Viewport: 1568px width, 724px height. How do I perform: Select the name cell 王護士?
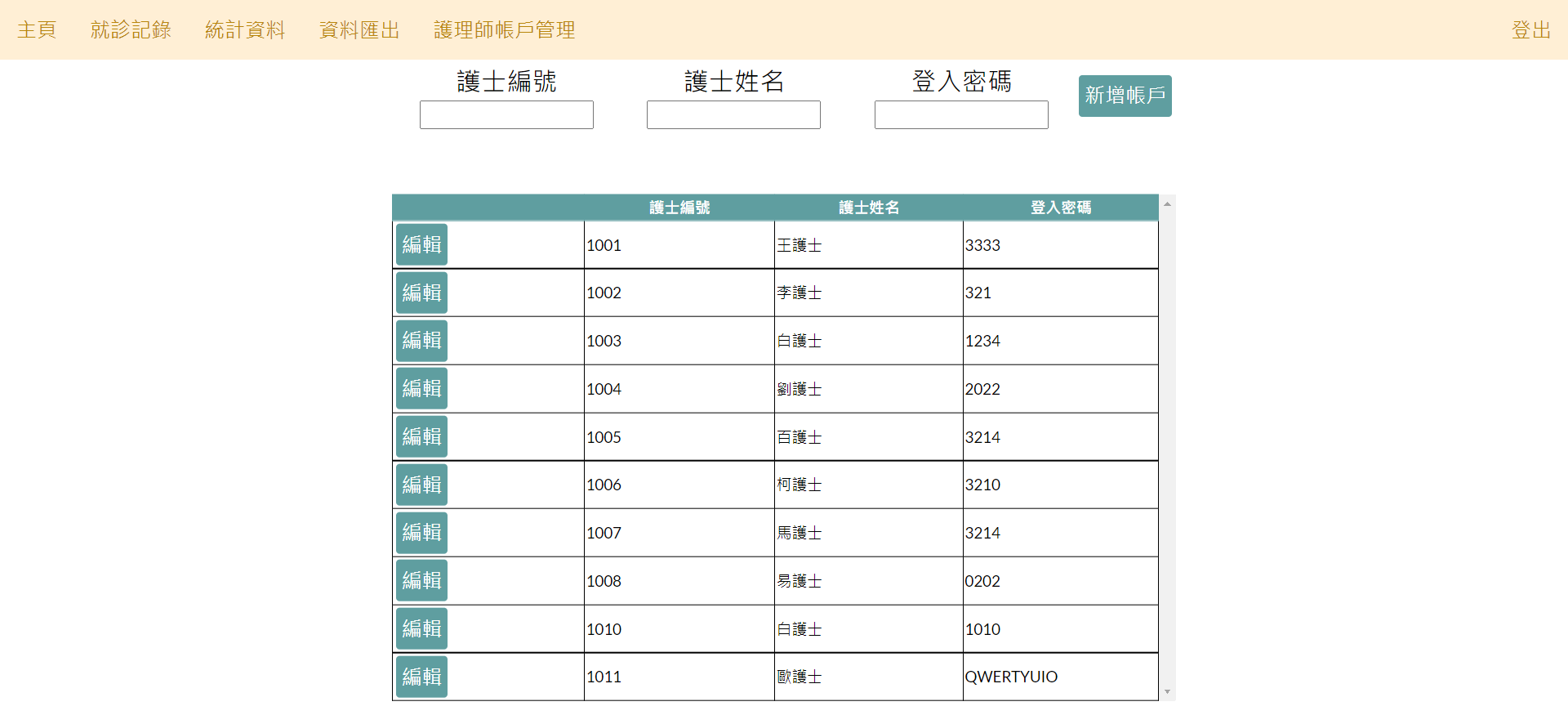(x=869, y=245)
